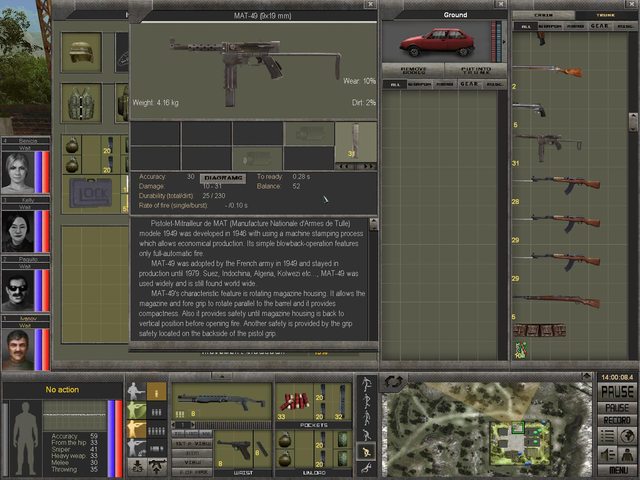This screenshot has width=640, height=480.
Task: Click the drop item icon
Action: click(x=137, y=466)
